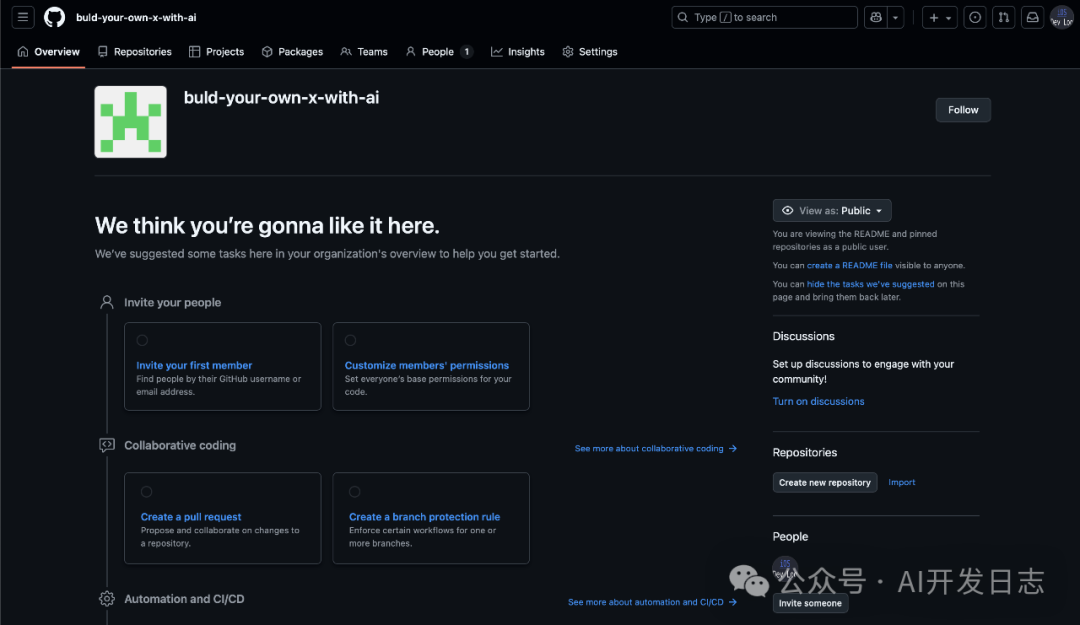The image size is (1080, 625).
Task: Click See more about collaborative coding link
Action: [x=656, y=449]
